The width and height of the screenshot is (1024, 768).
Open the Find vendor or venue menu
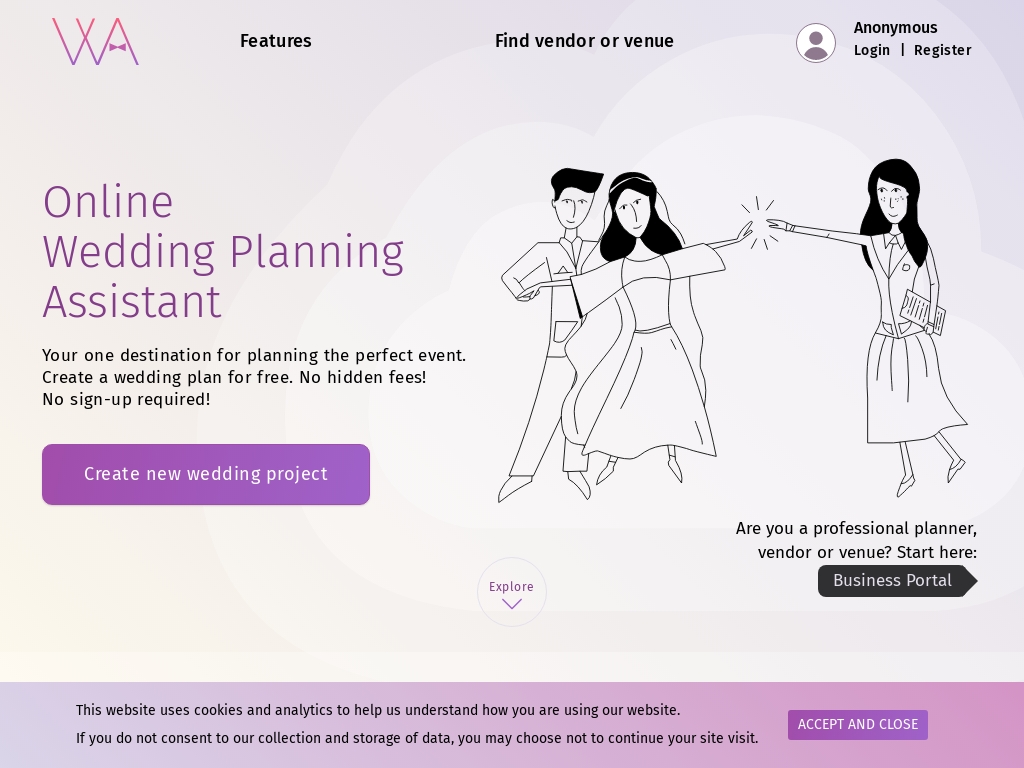pos(584,41)
